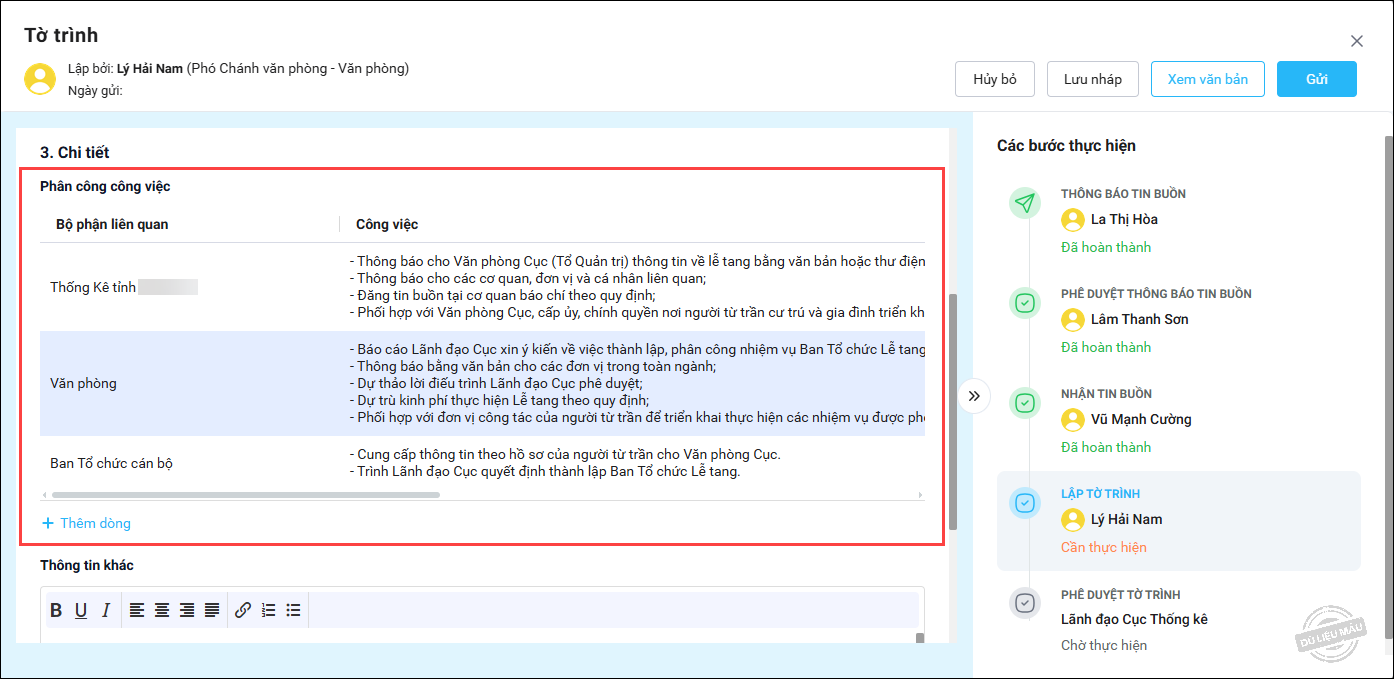Toggle bold formatting in the editor toolbar
The image size is (1394, 679).
point(56,610)
